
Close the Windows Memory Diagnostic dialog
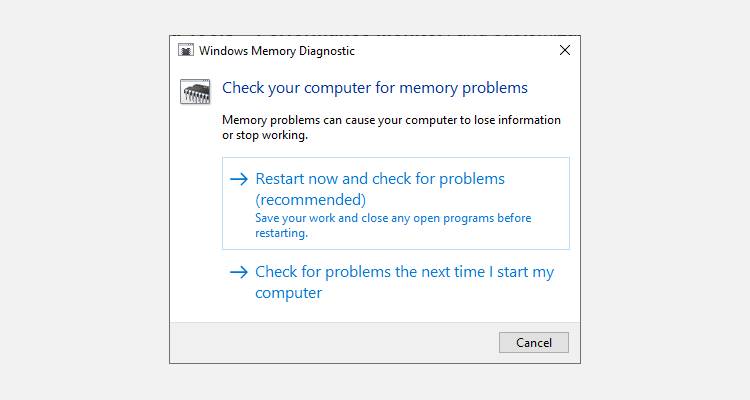(x=565, y=50)
